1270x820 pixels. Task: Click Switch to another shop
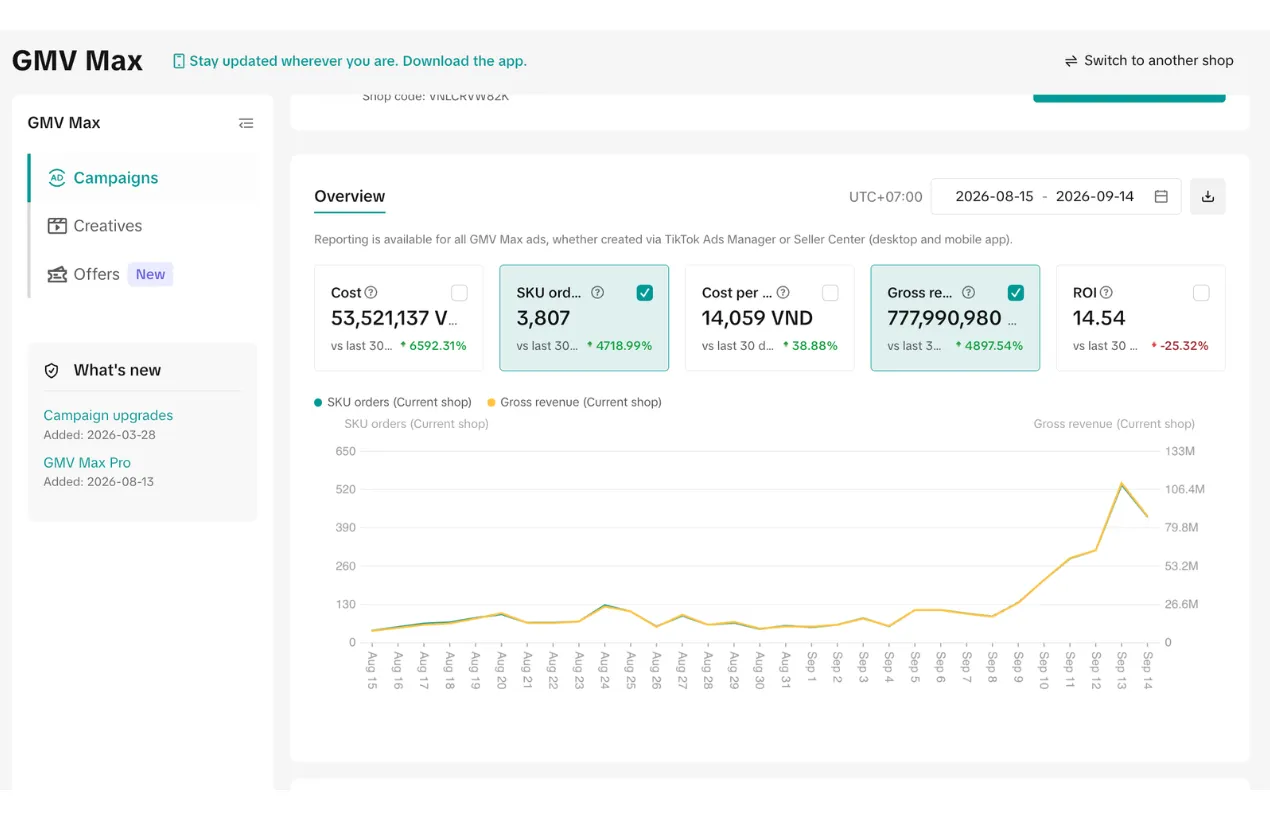(1149, 61)
